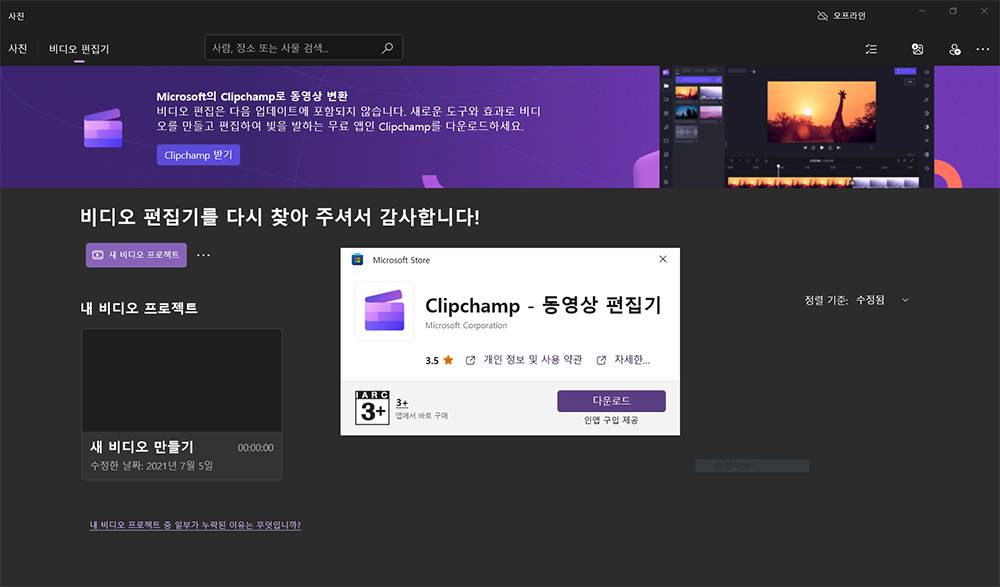Start a 새 비디오 프로젝트
Viewport: 1000px width, 587px height.
coord(136,255)
